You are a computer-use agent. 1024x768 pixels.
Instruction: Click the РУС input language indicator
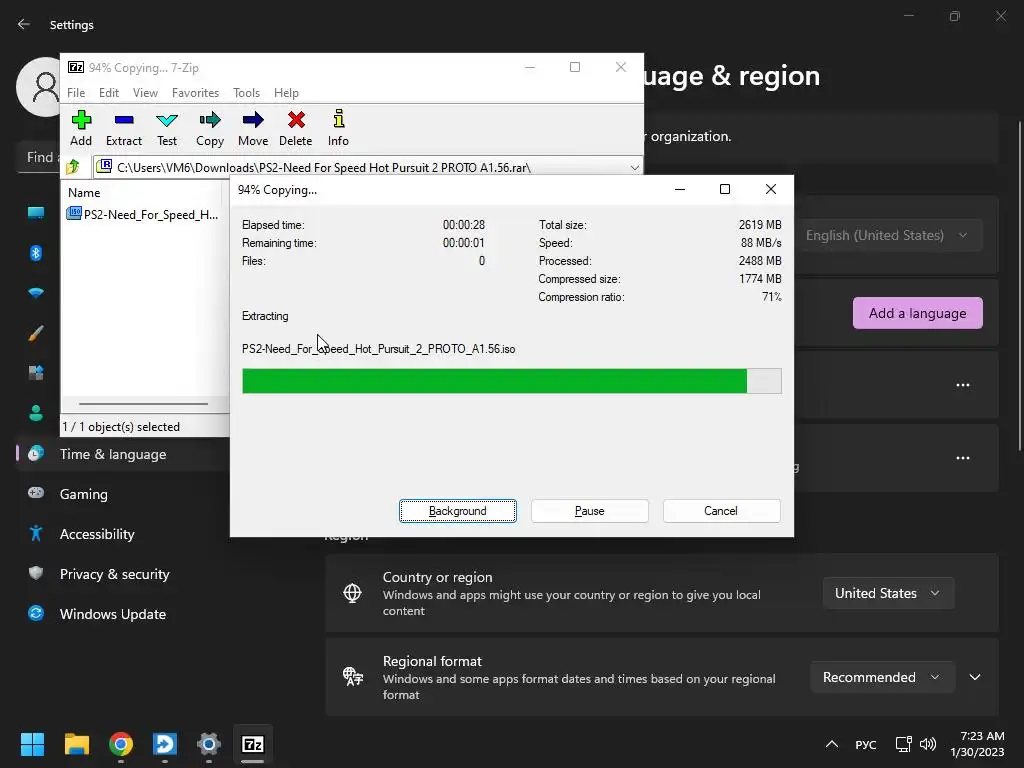click(x=865, y=744)
